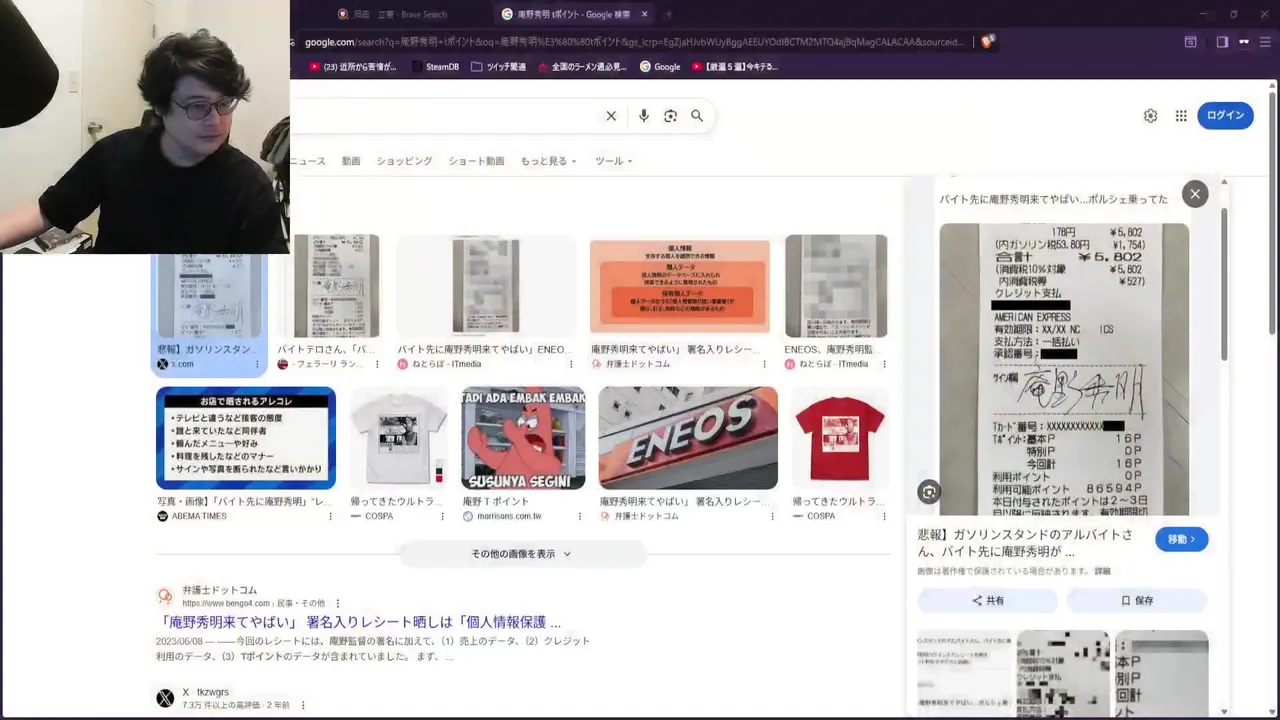Open 「庵野秀明来てやばい」署名入りレシート result title
This screenshot has height=720, width=1280.
click(360, 622)
